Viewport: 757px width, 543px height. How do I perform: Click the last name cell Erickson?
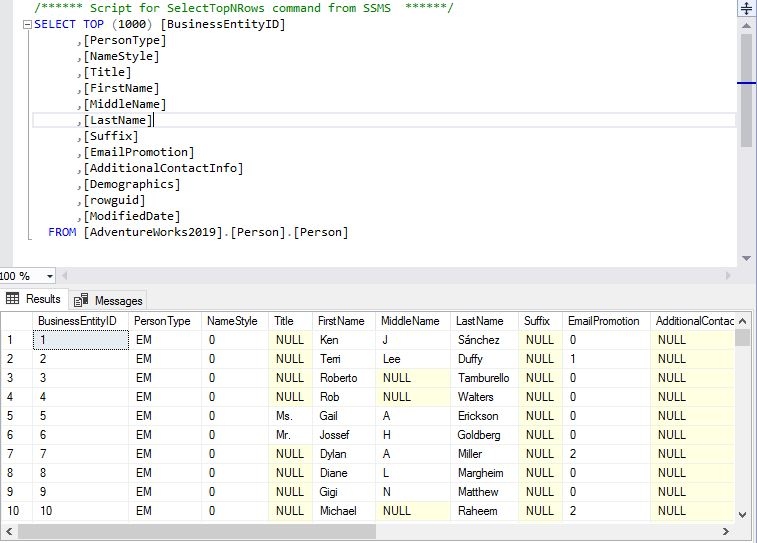point(484,416)
